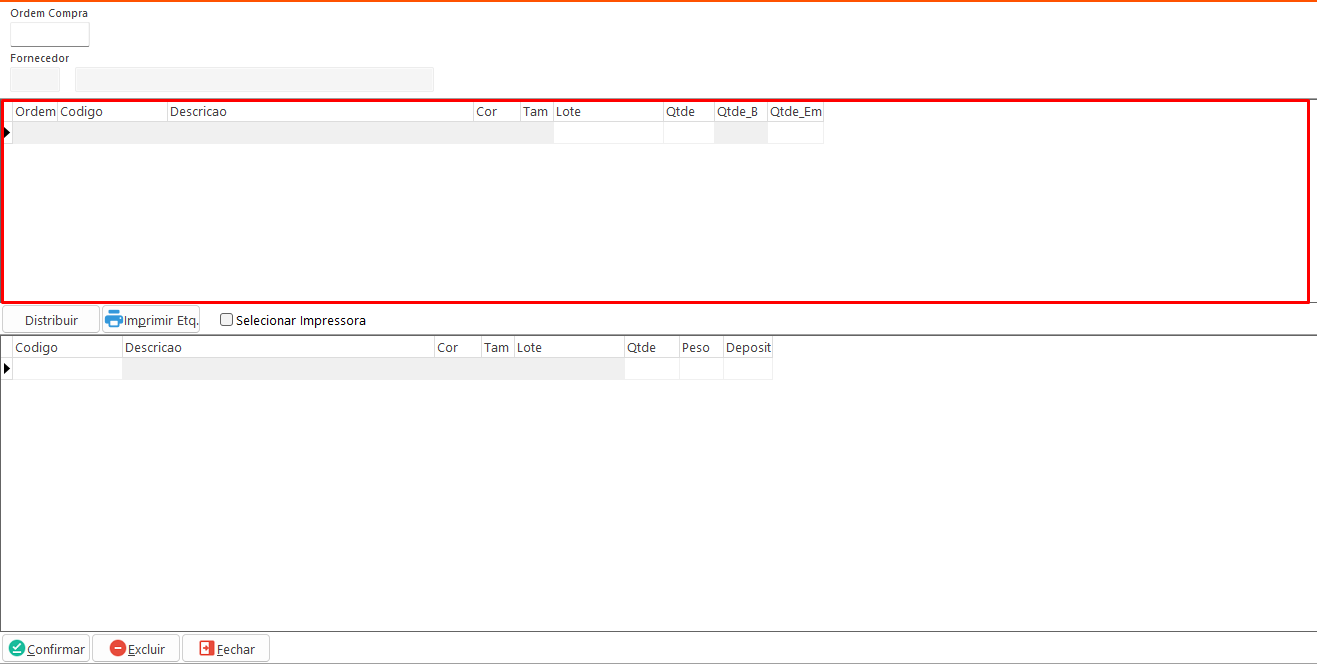1317x664 pixels.
Task: Click the Deposit column header in bottom grid
Action: click(x=748, y=348)
